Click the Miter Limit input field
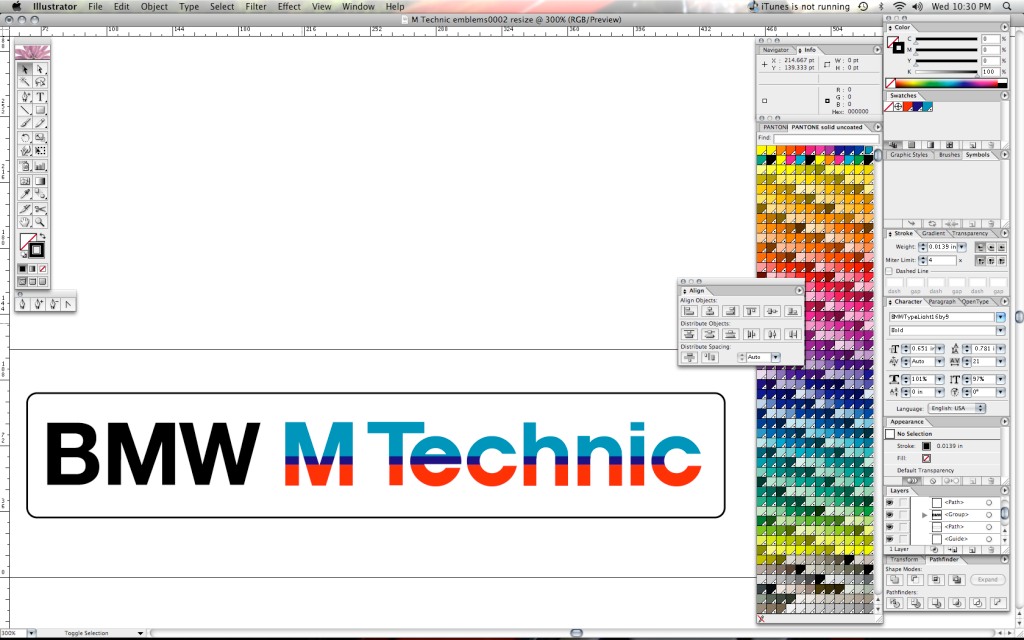This screenshot has height=640, width=1024. point(942,260)
